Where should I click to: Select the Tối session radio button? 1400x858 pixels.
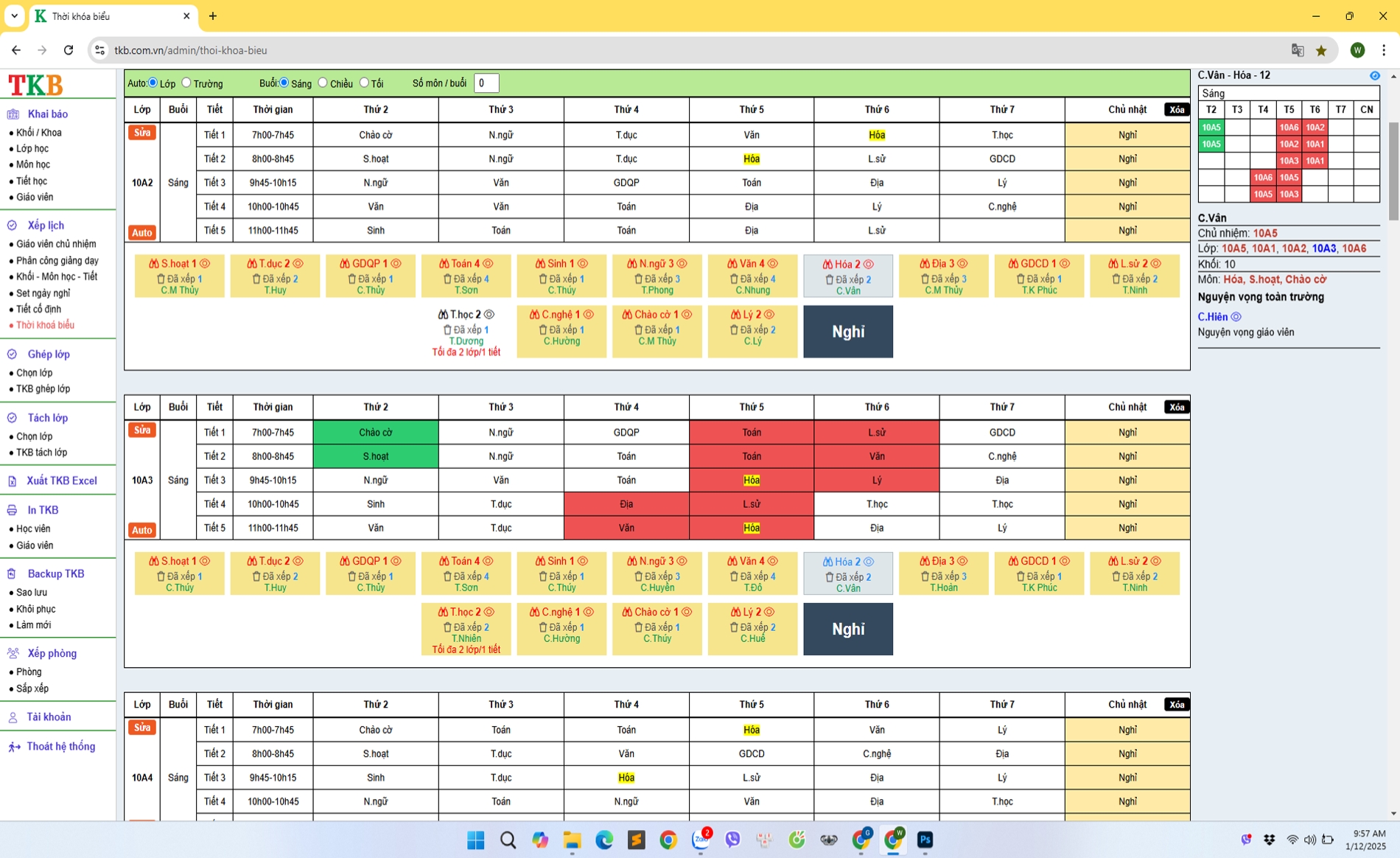click(364, 83)
